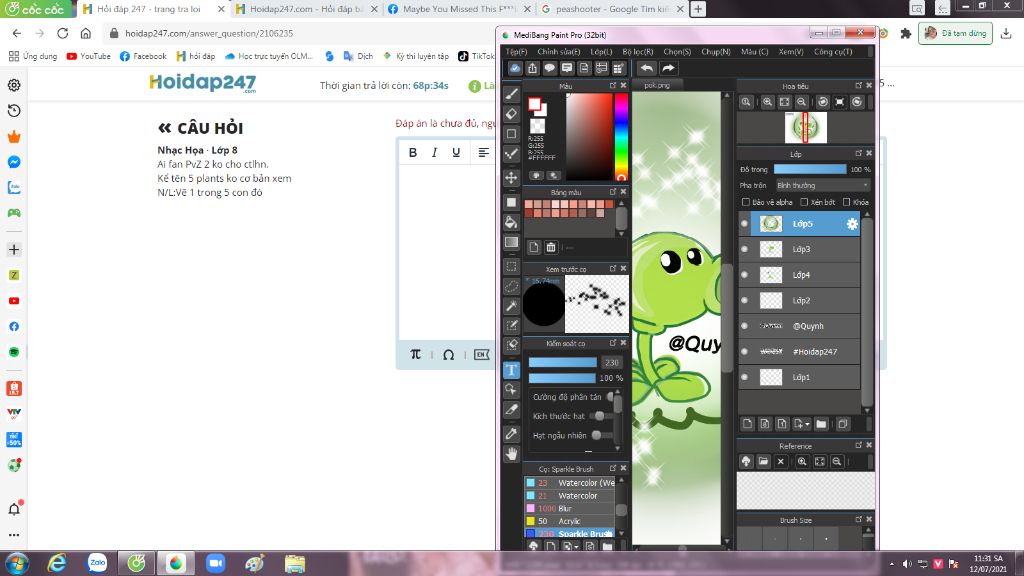Viewport: 1024px width, 576px height.
Task: Click the cloud save icon in toolbar
Action: [x=515, y=68]
